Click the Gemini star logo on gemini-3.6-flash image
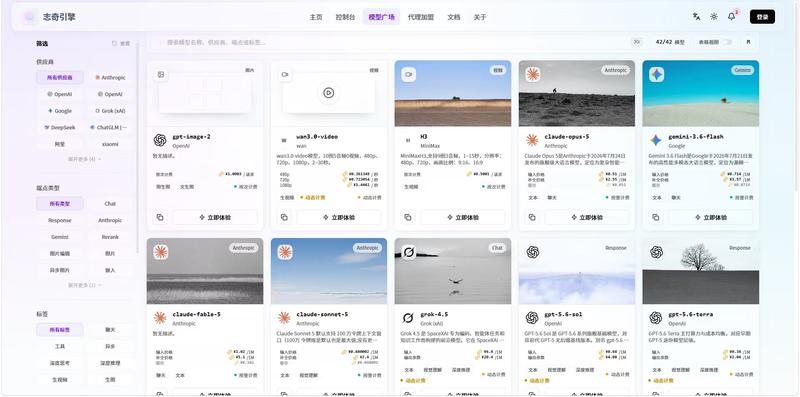The image size is (800, 397). click(x=657, y=75)
